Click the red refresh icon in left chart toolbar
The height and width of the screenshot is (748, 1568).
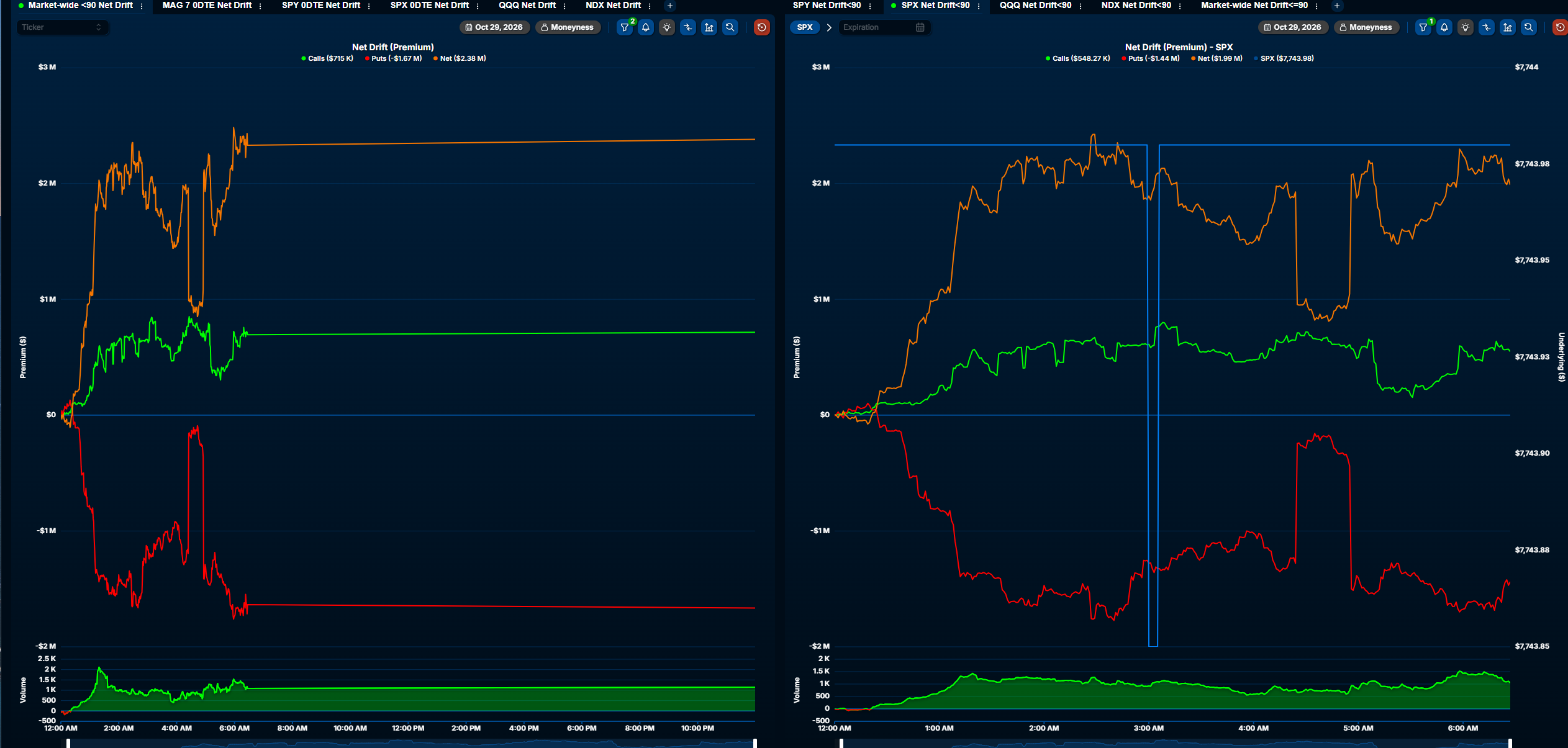click(762, 27)
